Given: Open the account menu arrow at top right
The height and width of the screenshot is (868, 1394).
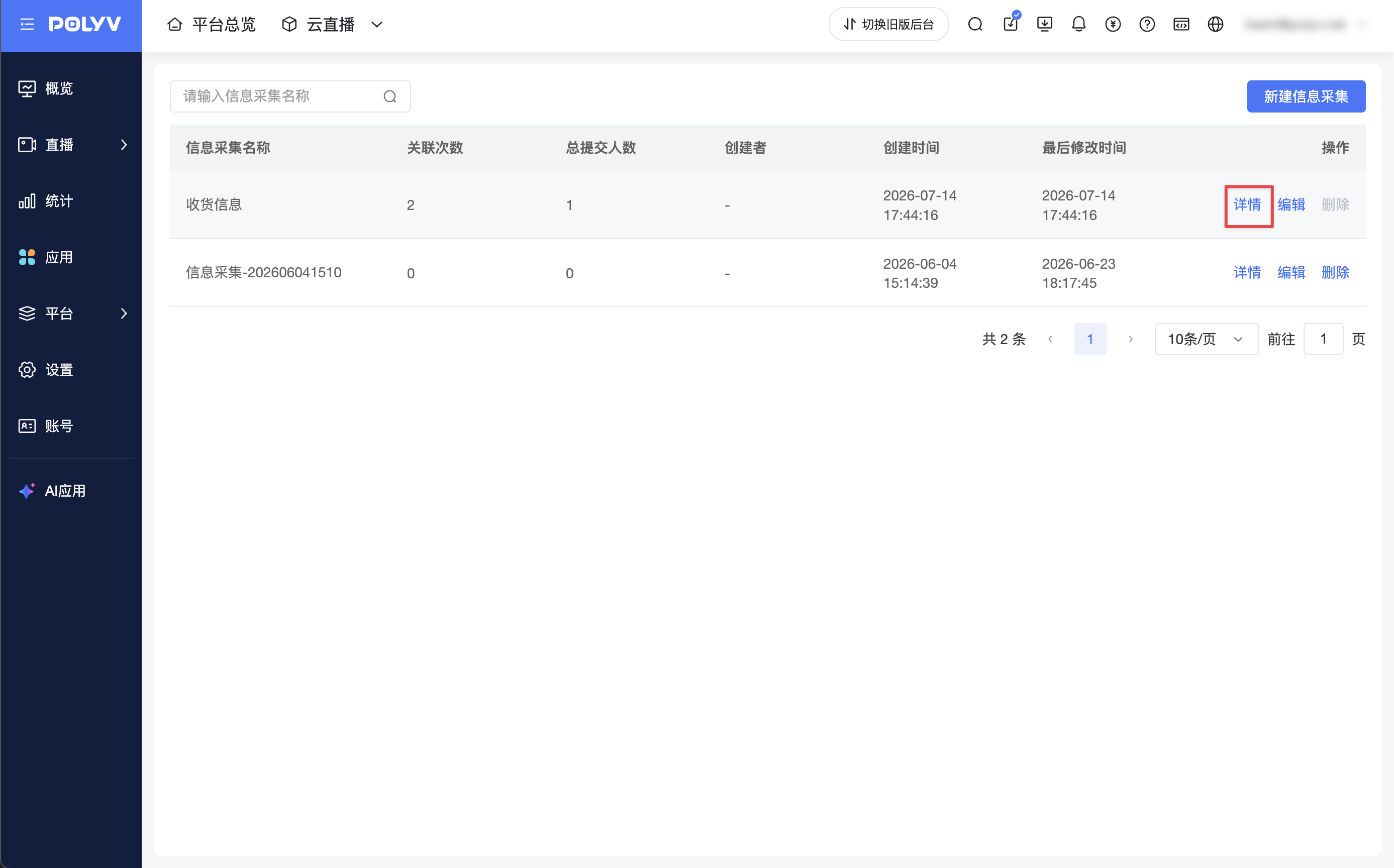Looking at the screenshot, I should tap(1362, 24).
